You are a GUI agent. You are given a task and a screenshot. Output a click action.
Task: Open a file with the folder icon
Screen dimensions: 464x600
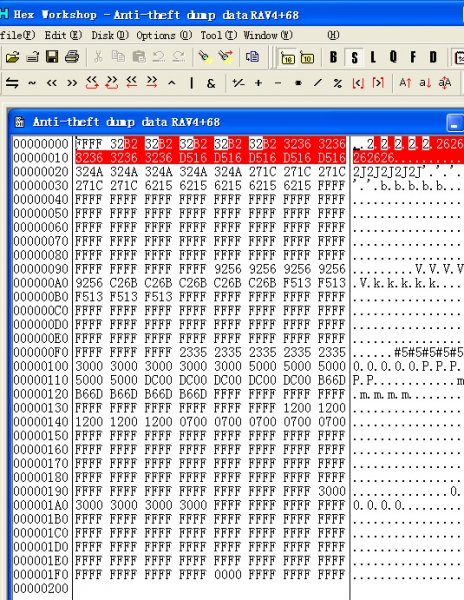coord(13,57)
